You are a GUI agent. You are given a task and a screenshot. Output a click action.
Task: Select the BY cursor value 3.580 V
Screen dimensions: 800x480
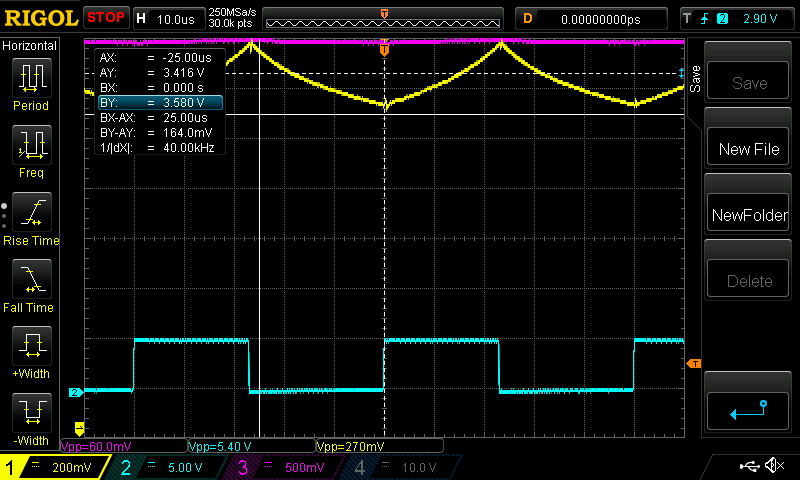(160, 102)
